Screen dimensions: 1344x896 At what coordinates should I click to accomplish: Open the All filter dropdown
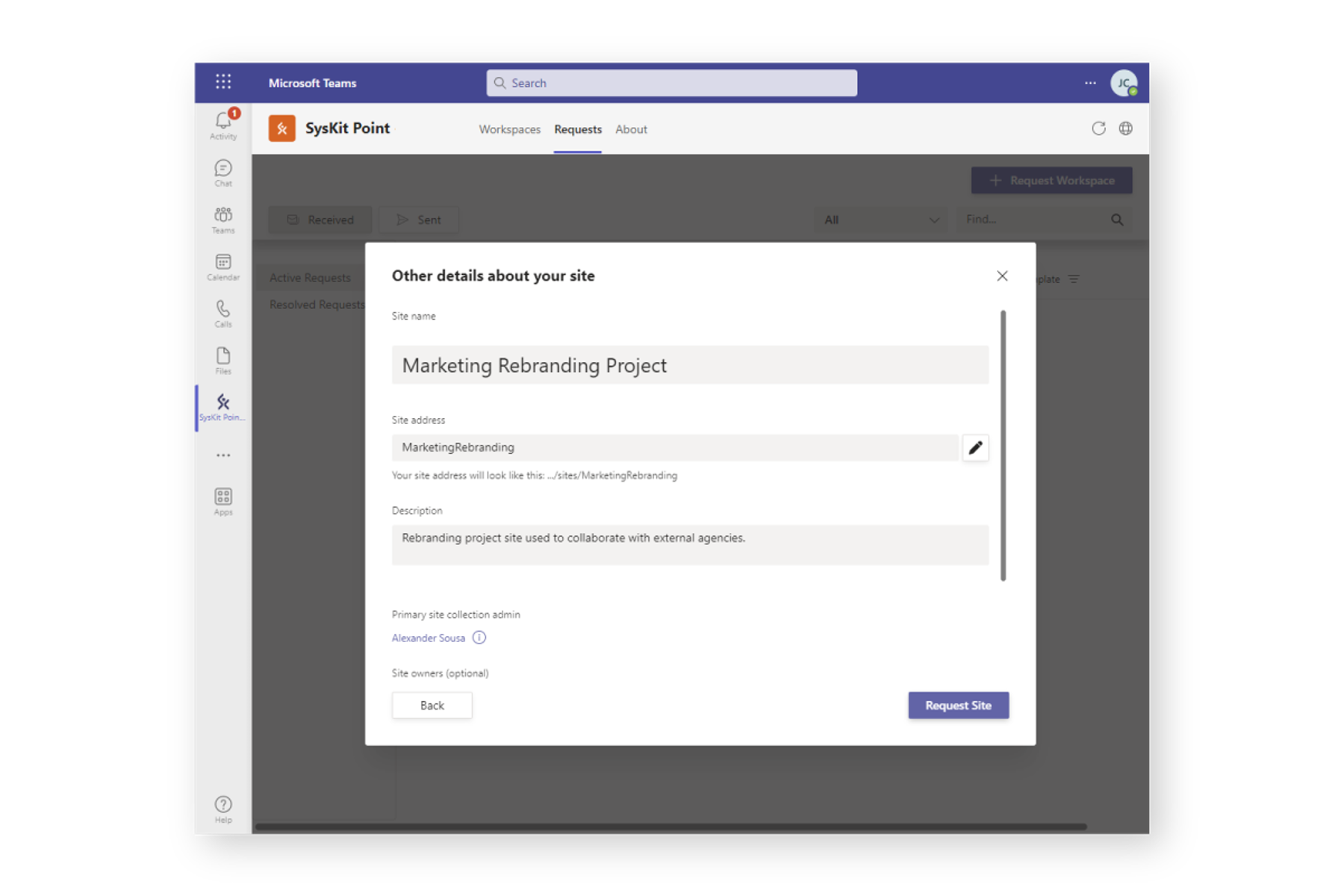(881, 220)
